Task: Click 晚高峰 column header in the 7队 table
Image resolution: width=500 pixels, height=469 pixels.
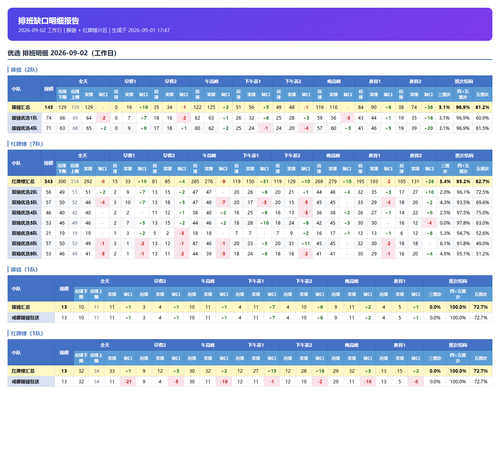Action: click(333, 156)
